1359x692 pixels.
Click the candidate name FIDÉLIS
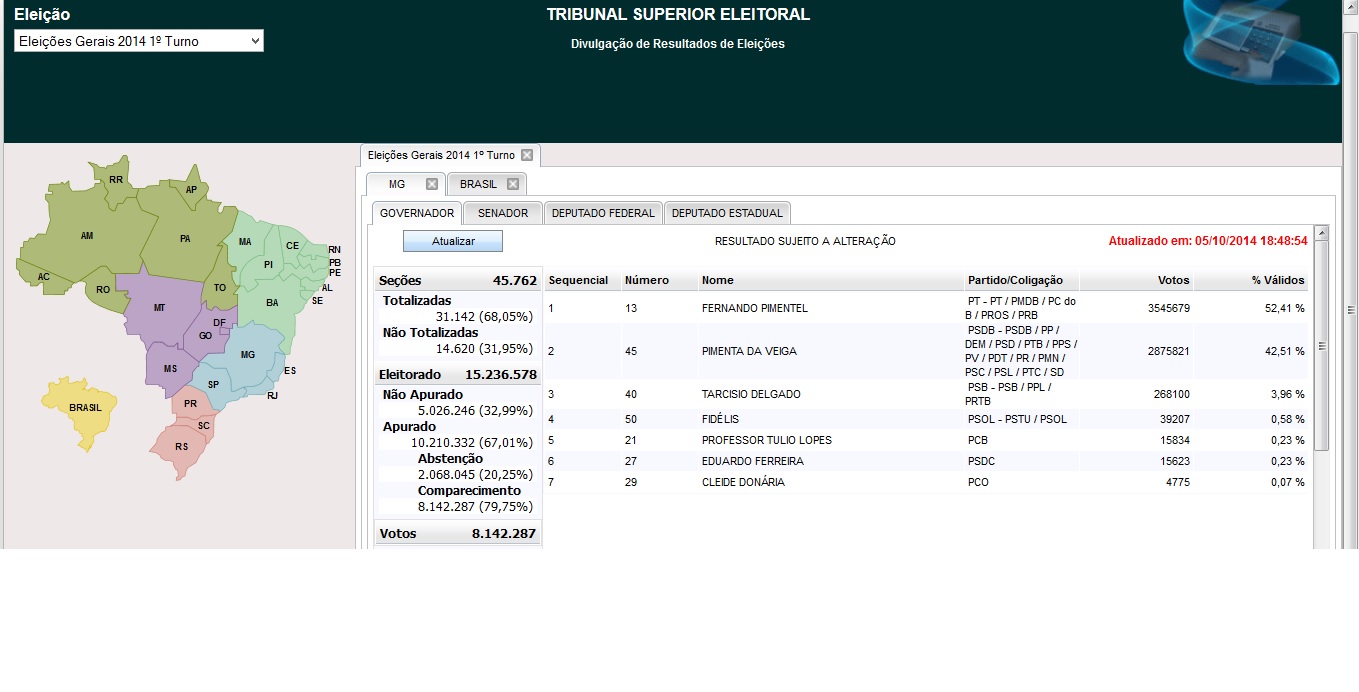pos(720,419)
